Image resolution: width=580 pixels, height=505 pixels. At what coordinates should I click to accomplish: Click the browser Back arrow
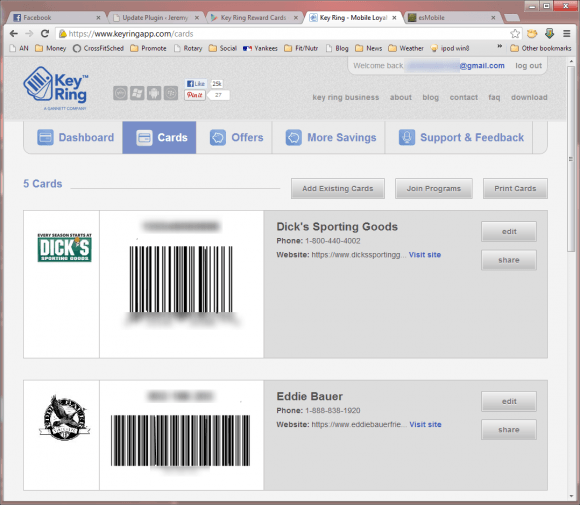(x=14, y=34)
